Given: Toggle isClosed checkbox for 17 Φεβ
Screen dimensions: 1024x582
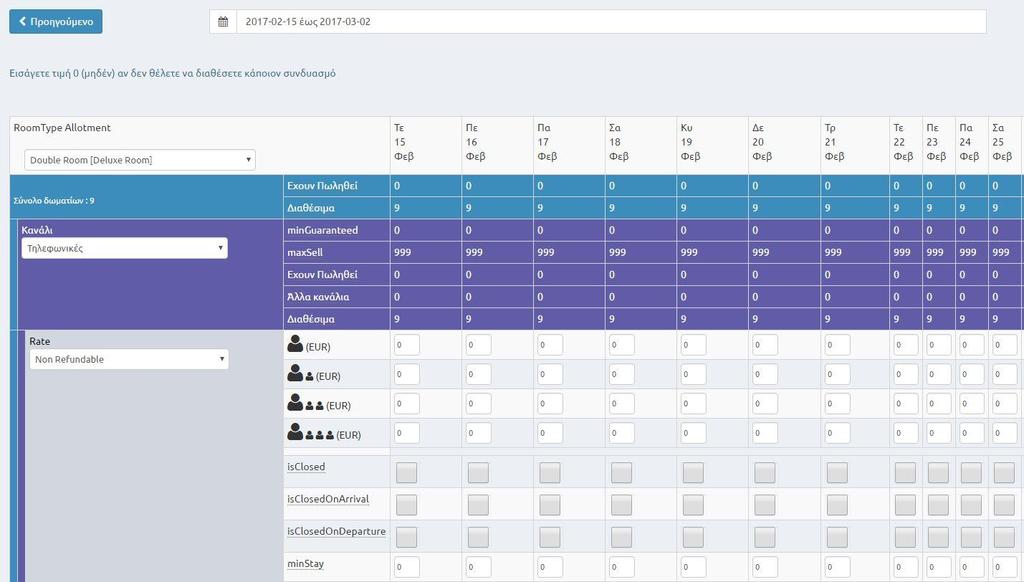Looking at the screenshot, I should click(x=550, y=472).
